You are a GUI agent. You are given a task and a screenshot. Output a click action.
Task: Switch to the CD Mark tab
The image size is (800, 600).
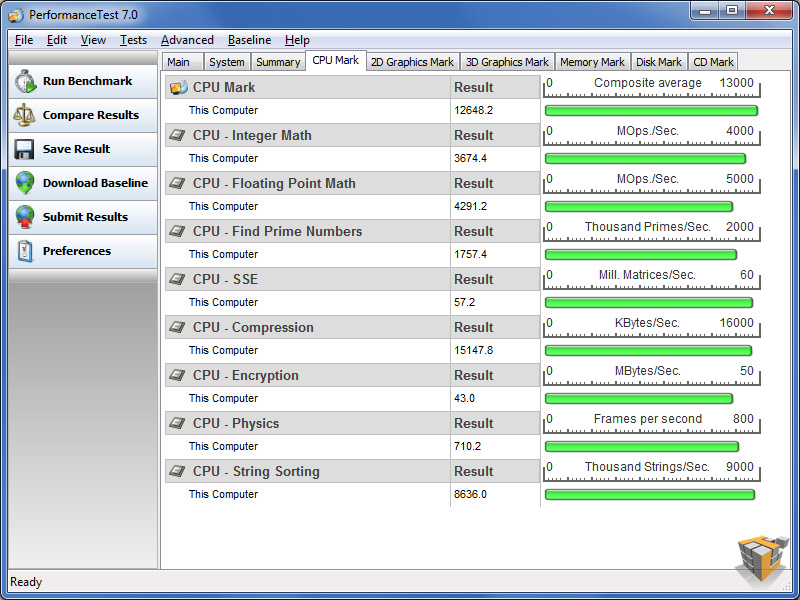point(713,62)
